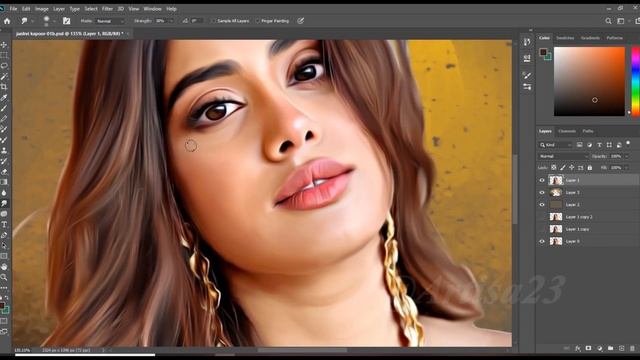
Task: Select the Layer 1 copy layer row
Action: point(588,229)
